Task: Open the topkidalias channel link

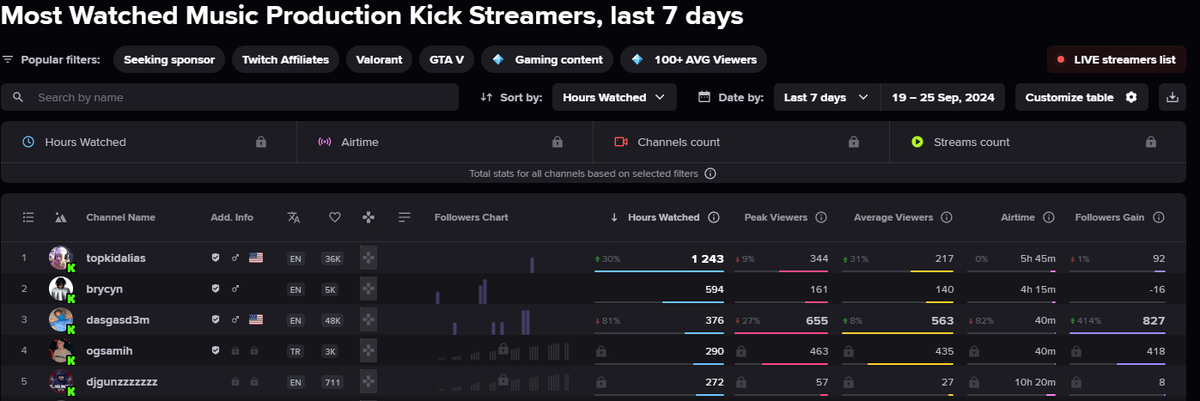Action: [x=116, y=258]
